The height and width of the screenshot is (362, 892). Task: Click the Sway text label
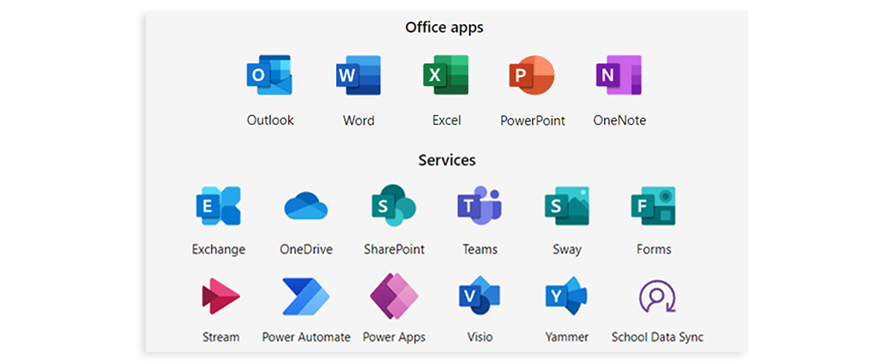(567, 250)
